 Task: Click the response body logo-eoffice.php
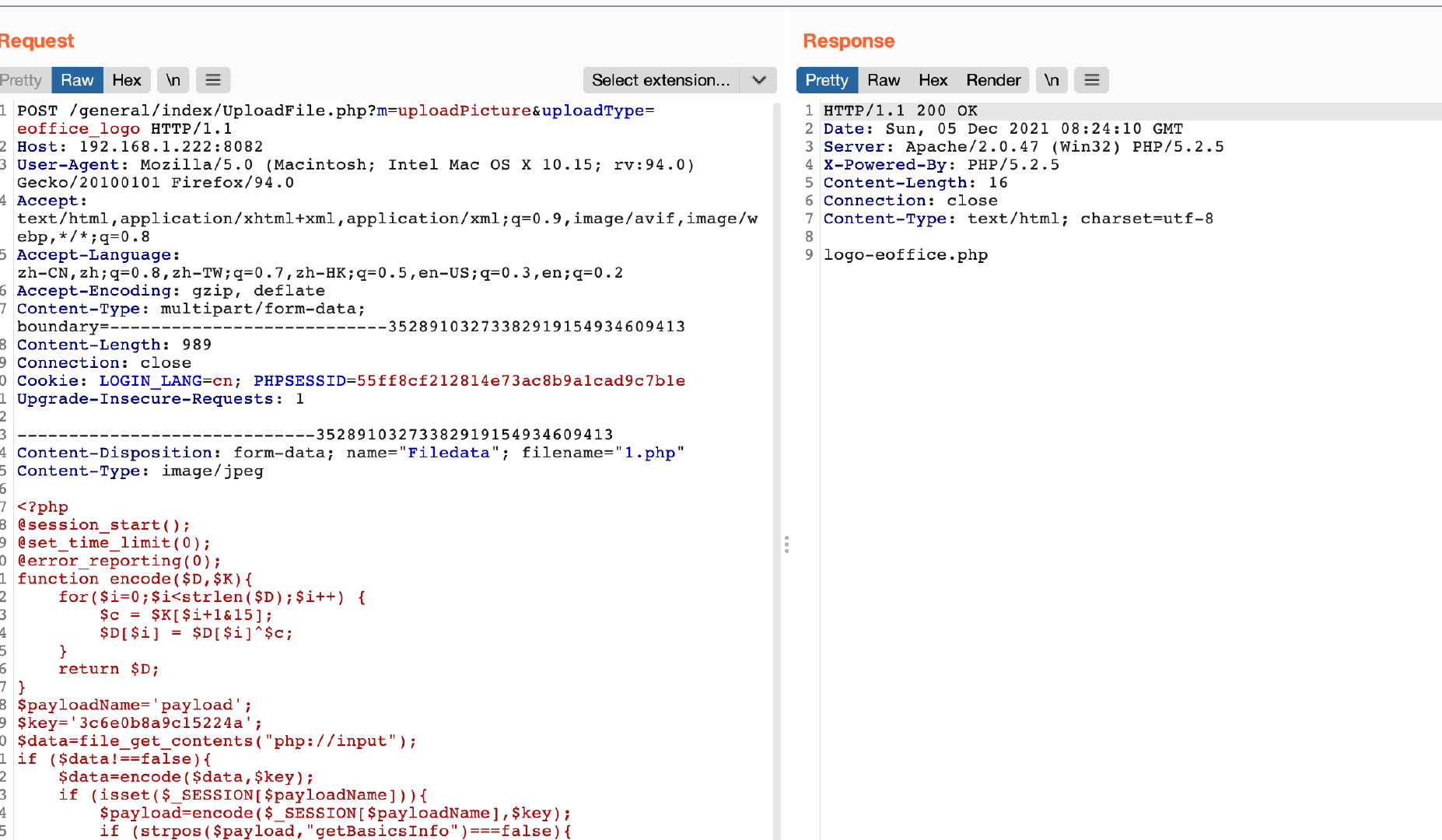pyautogui.click(x=905, y=255)
